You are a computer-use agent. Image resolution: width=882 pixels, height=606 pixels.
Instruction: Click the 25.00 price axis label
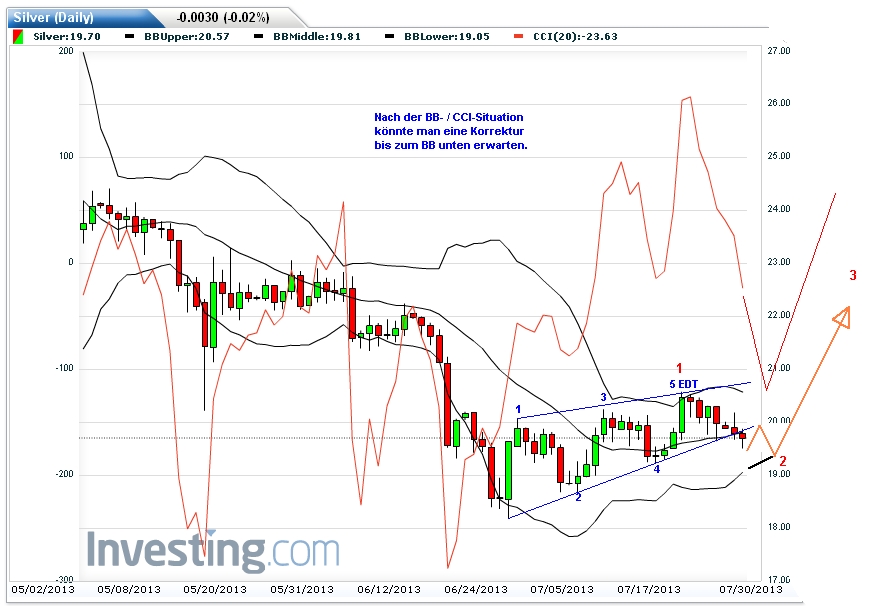click(778, 156)
